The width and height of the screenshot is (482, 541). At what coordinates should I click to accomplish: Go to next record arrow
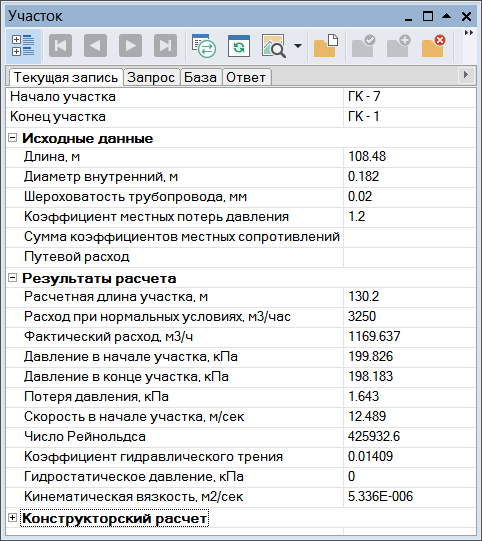130,46
